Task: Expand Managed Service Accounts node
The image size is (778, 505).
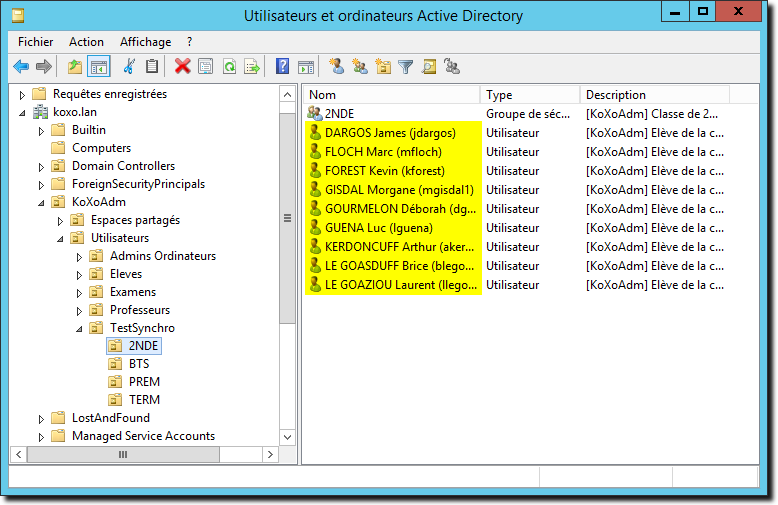Action: tap(41, 437)
